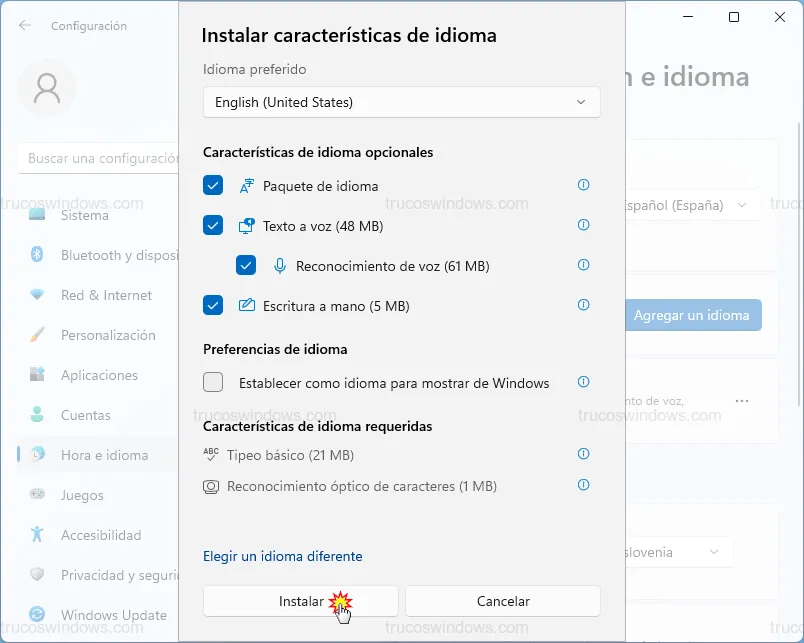Open the Slovenia region dropdown
Viewport: 804px width, 643px height.
point(675,552)
